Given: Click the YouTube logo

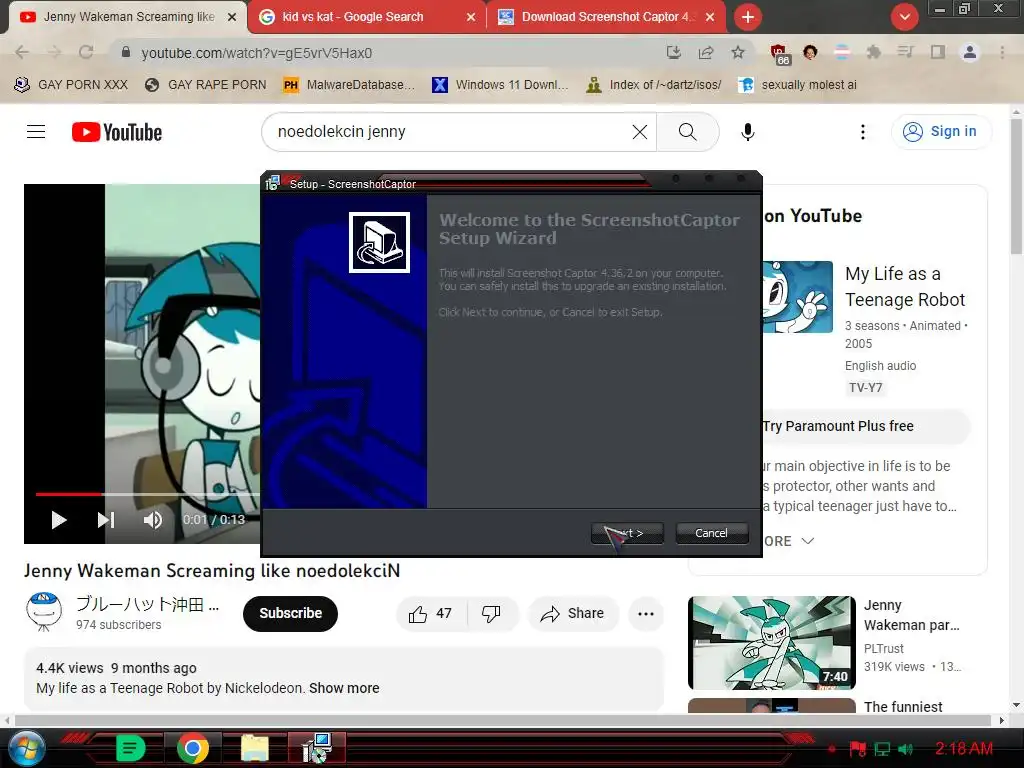Looking at the screenshot, I should (x=117, y=132).
